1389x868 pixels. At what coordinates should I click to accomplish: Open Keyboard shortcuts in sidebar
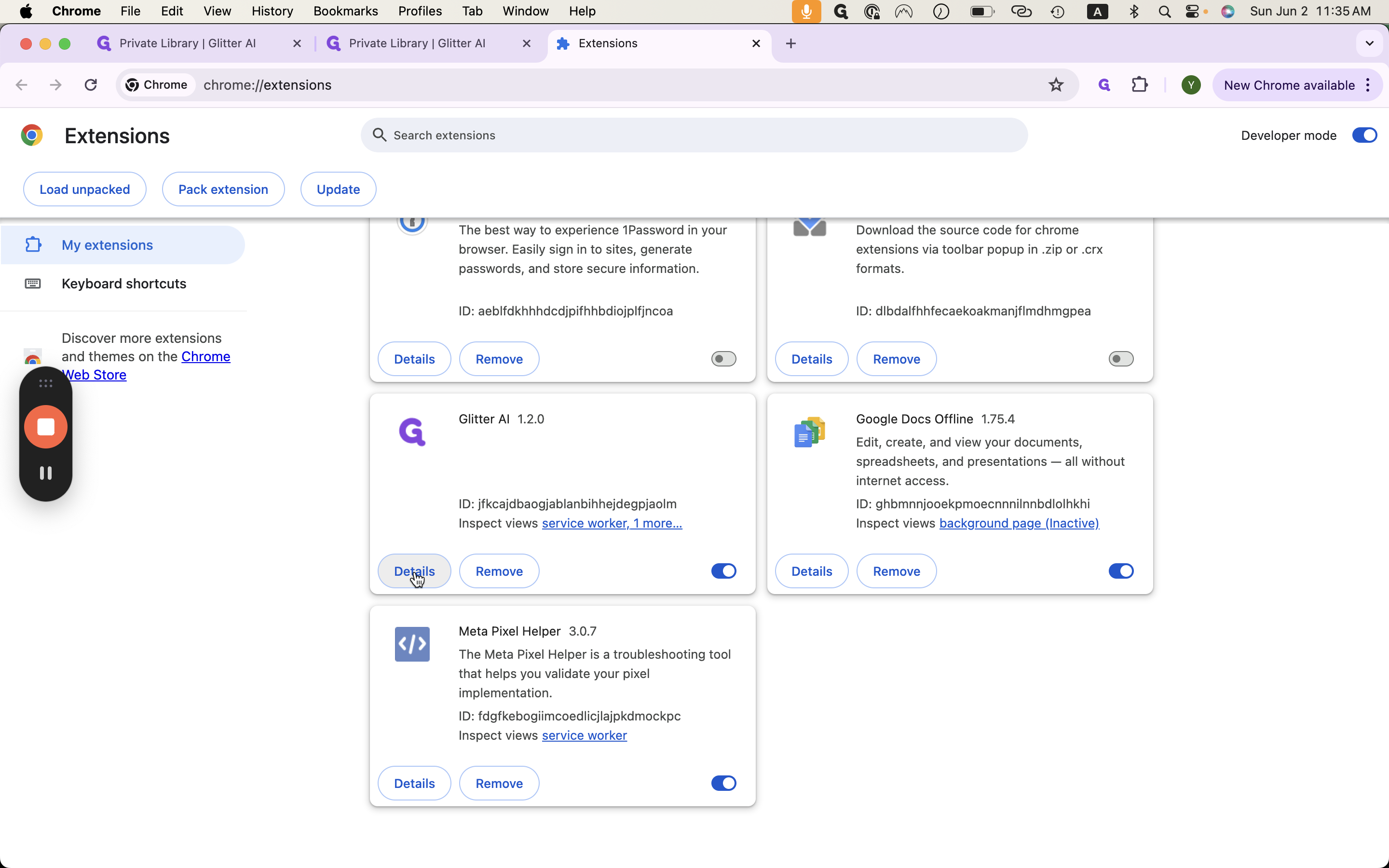point(123,284)
